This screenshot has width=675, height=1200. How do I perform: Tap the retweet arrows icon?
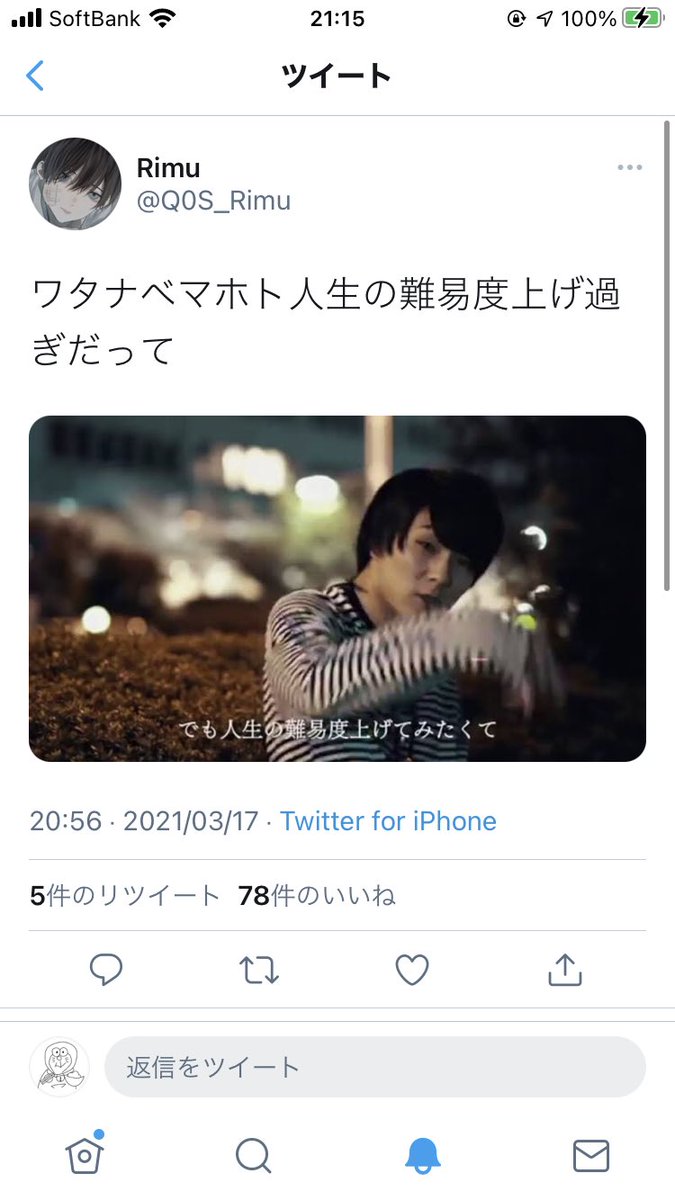pyautogui.click(x=259, y=969)
